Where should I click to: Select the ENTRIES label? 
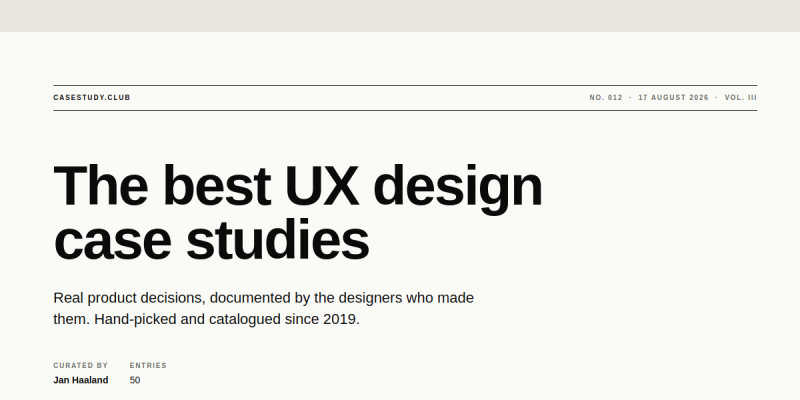point(148,365)
